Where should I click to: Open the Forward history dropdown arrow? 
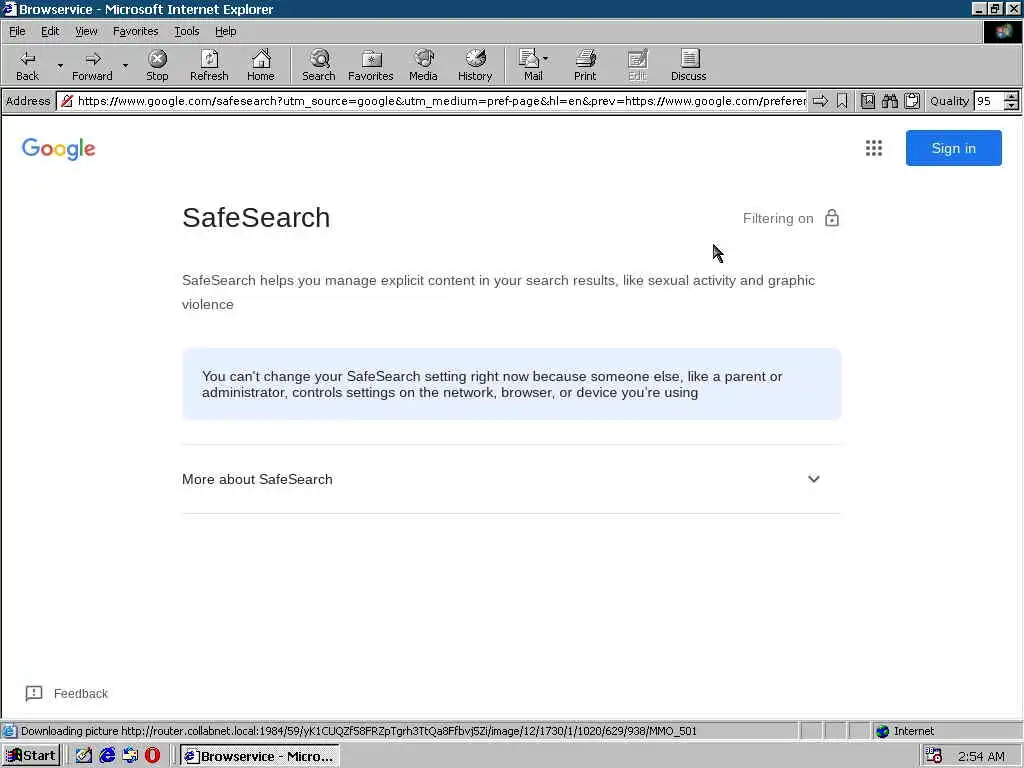click(125, 65)
